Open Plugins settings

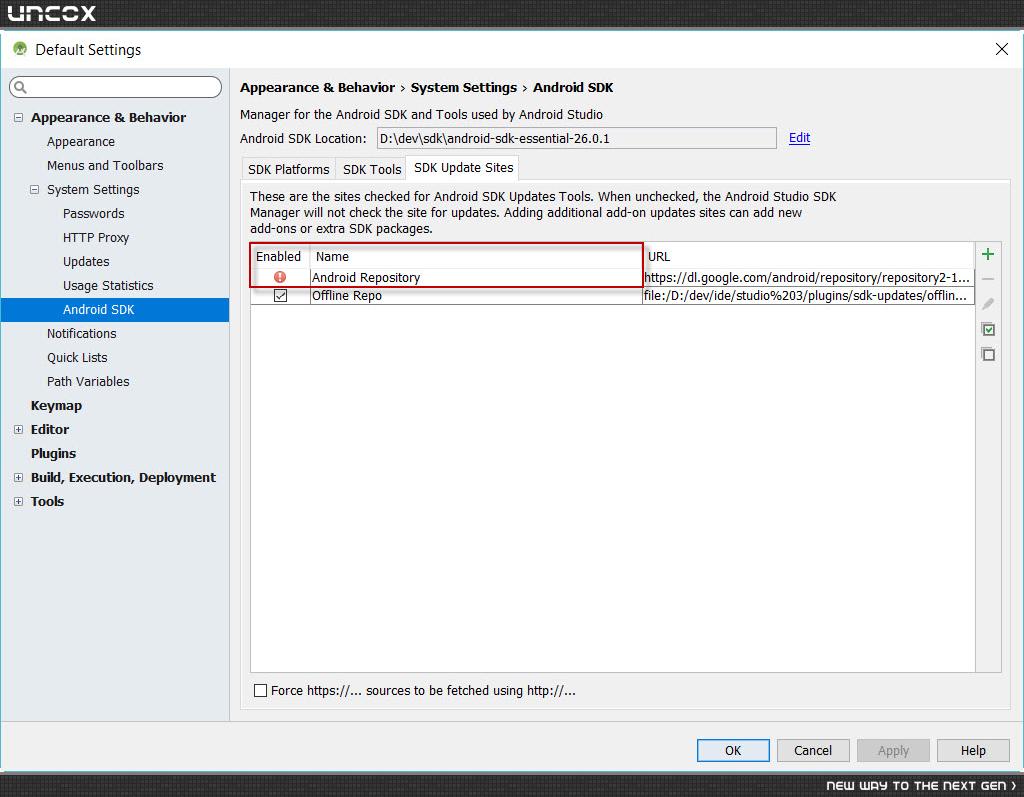[x=54, y=453]
